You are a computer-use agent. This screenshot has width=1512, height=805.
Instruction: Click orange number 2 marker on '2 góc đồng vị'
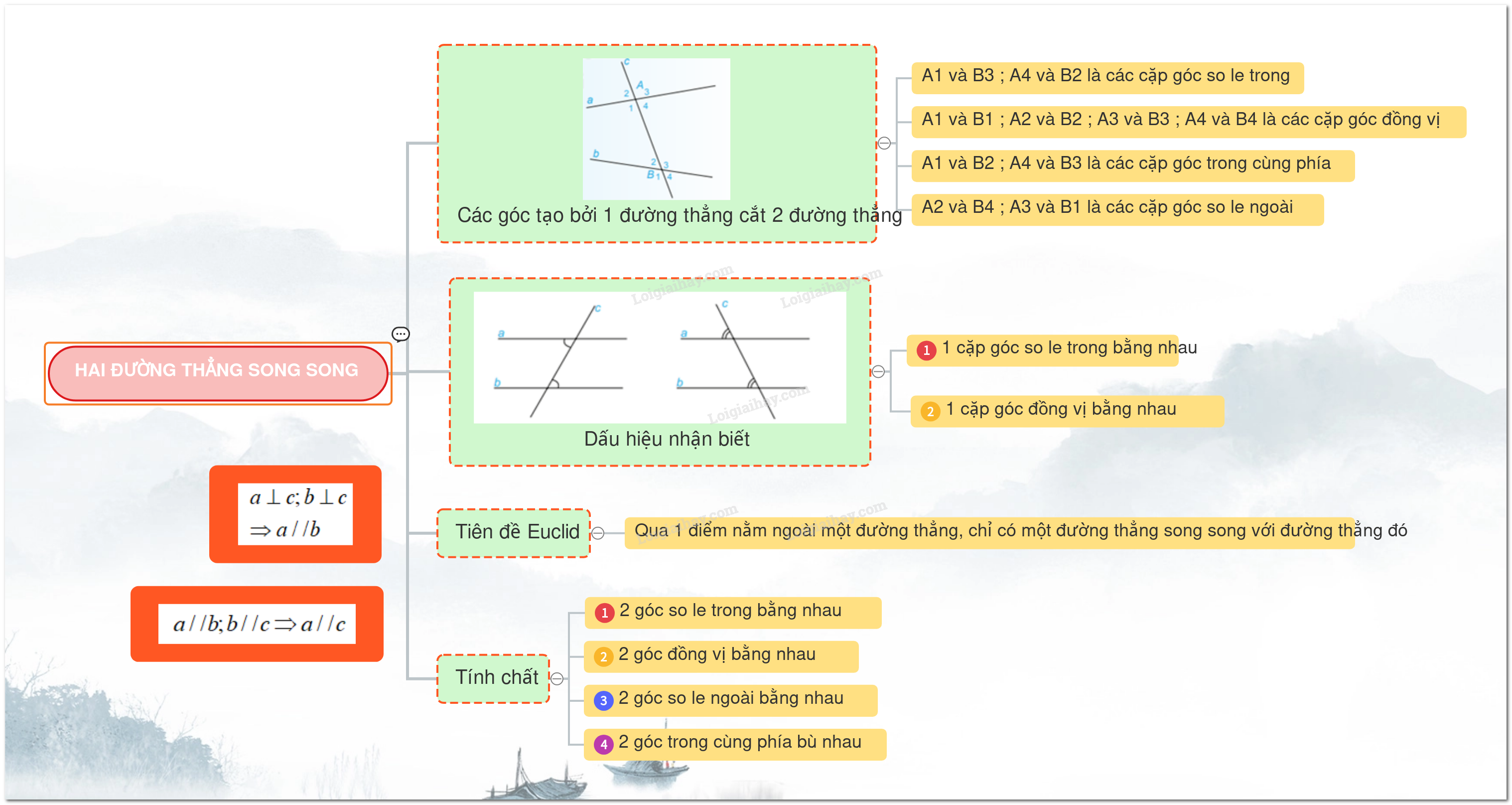(x=603, y=656)
